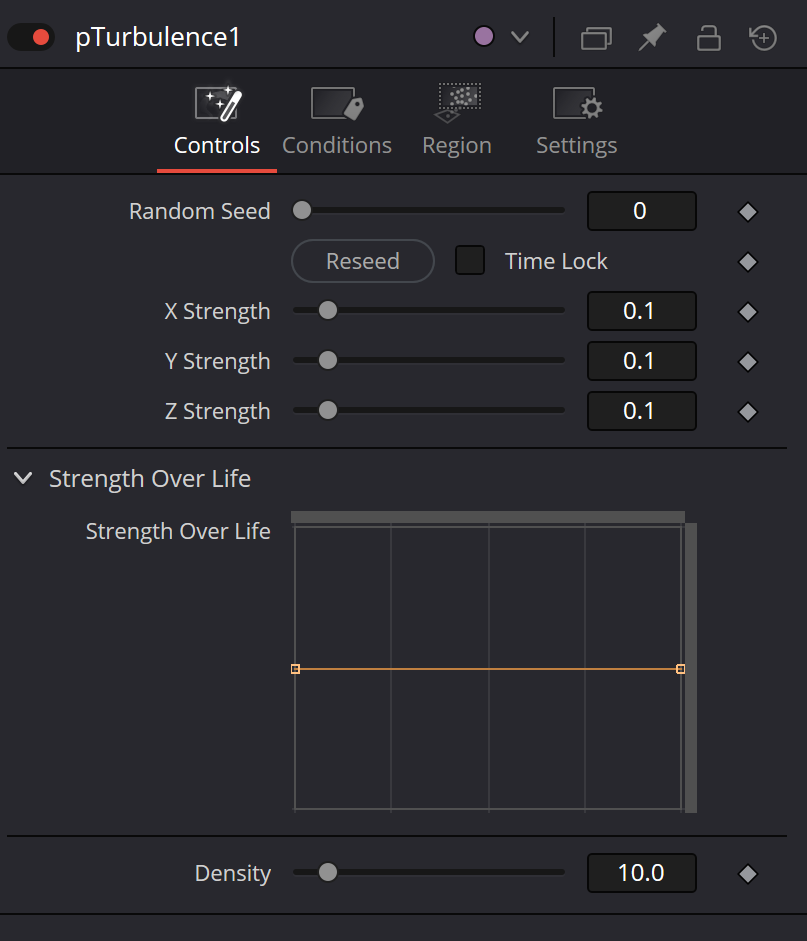Pin the pTurbulence1 inspector panel
This screenshot has height=941, width=807.
(x=652, y=37)
